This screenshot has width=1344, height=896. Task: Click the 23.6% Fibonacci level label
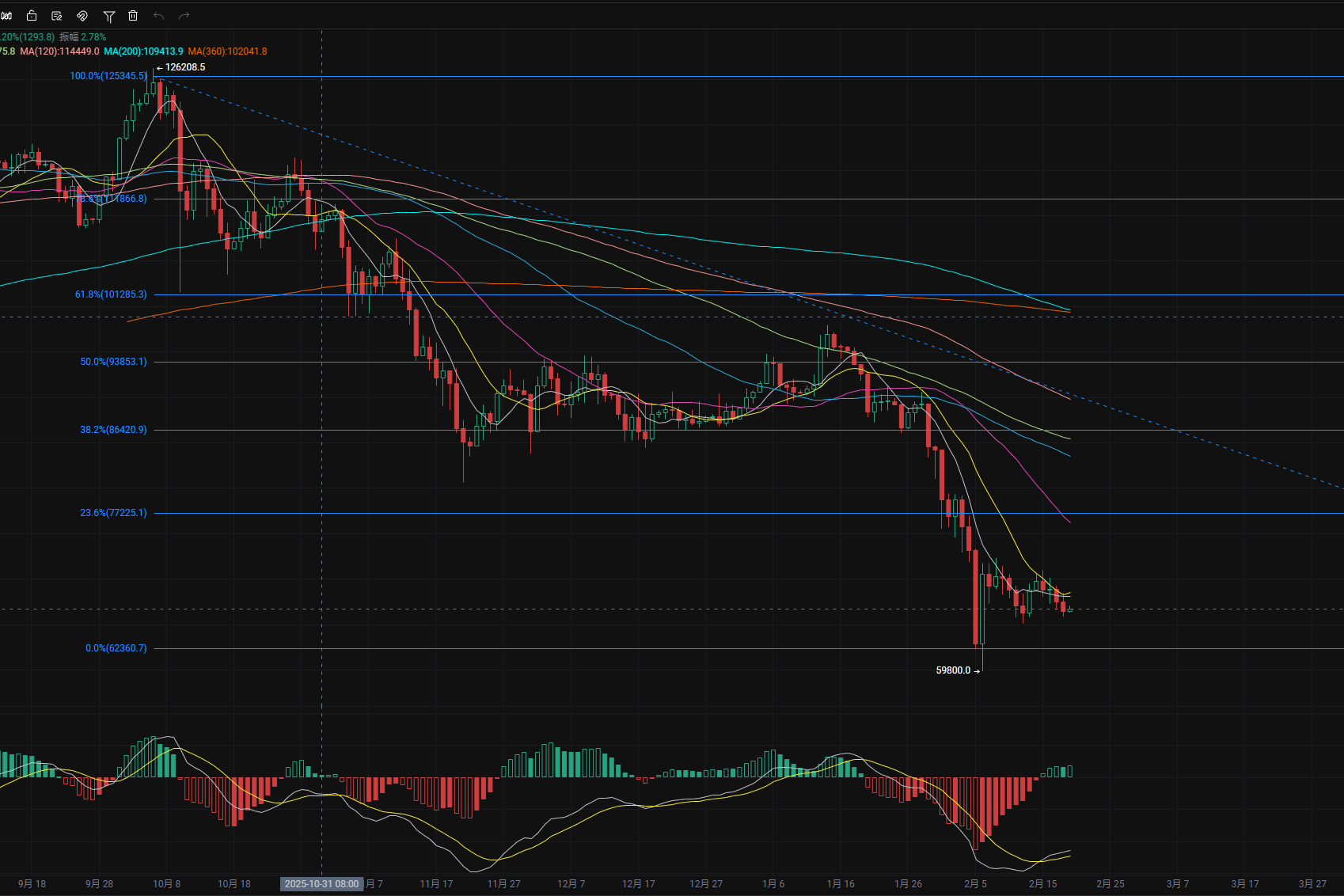pyautogui.click(x=113, y=513)
